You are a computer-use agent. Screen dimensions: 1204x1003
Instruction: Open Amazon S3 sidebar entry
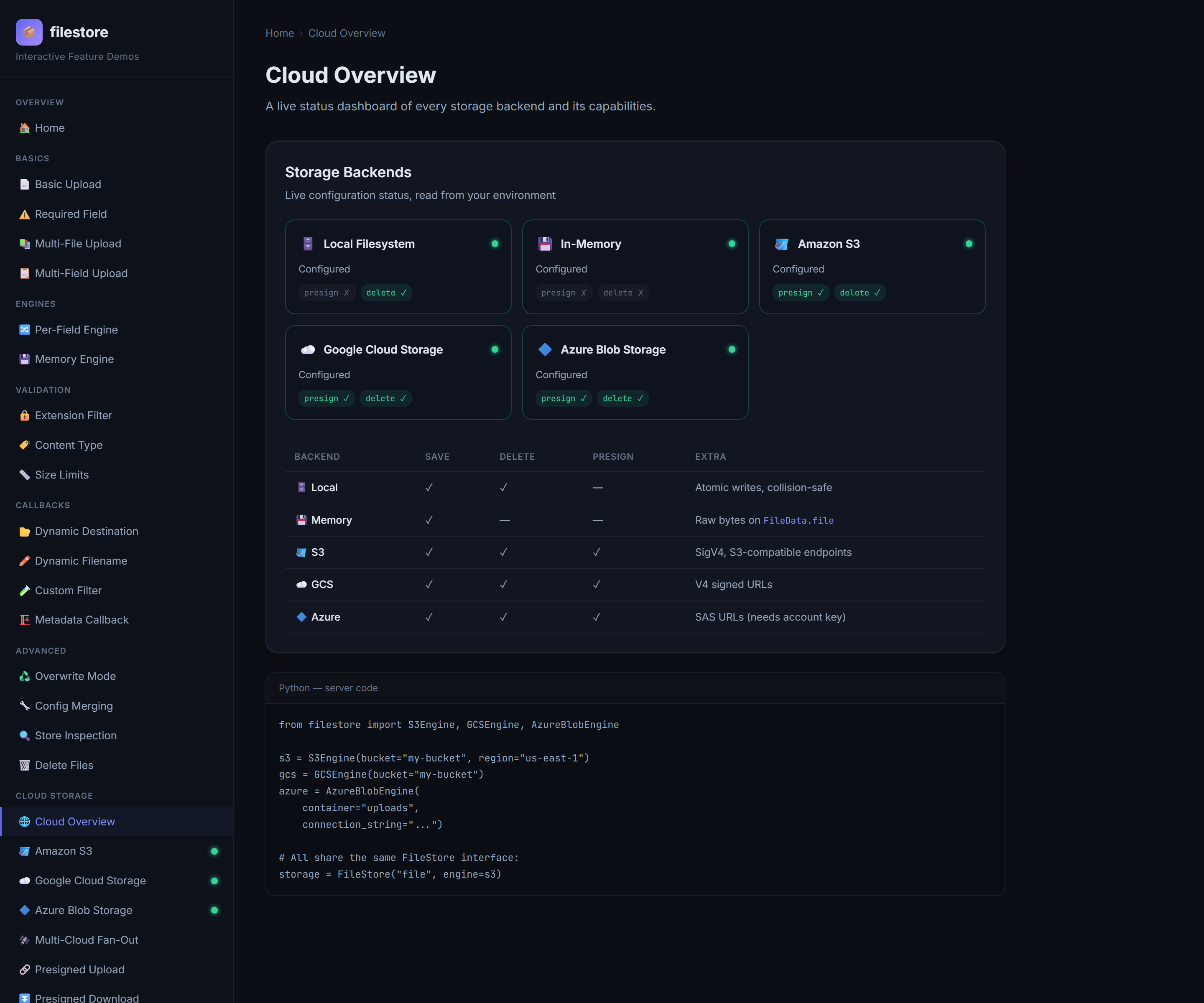(x=117, y=851)
